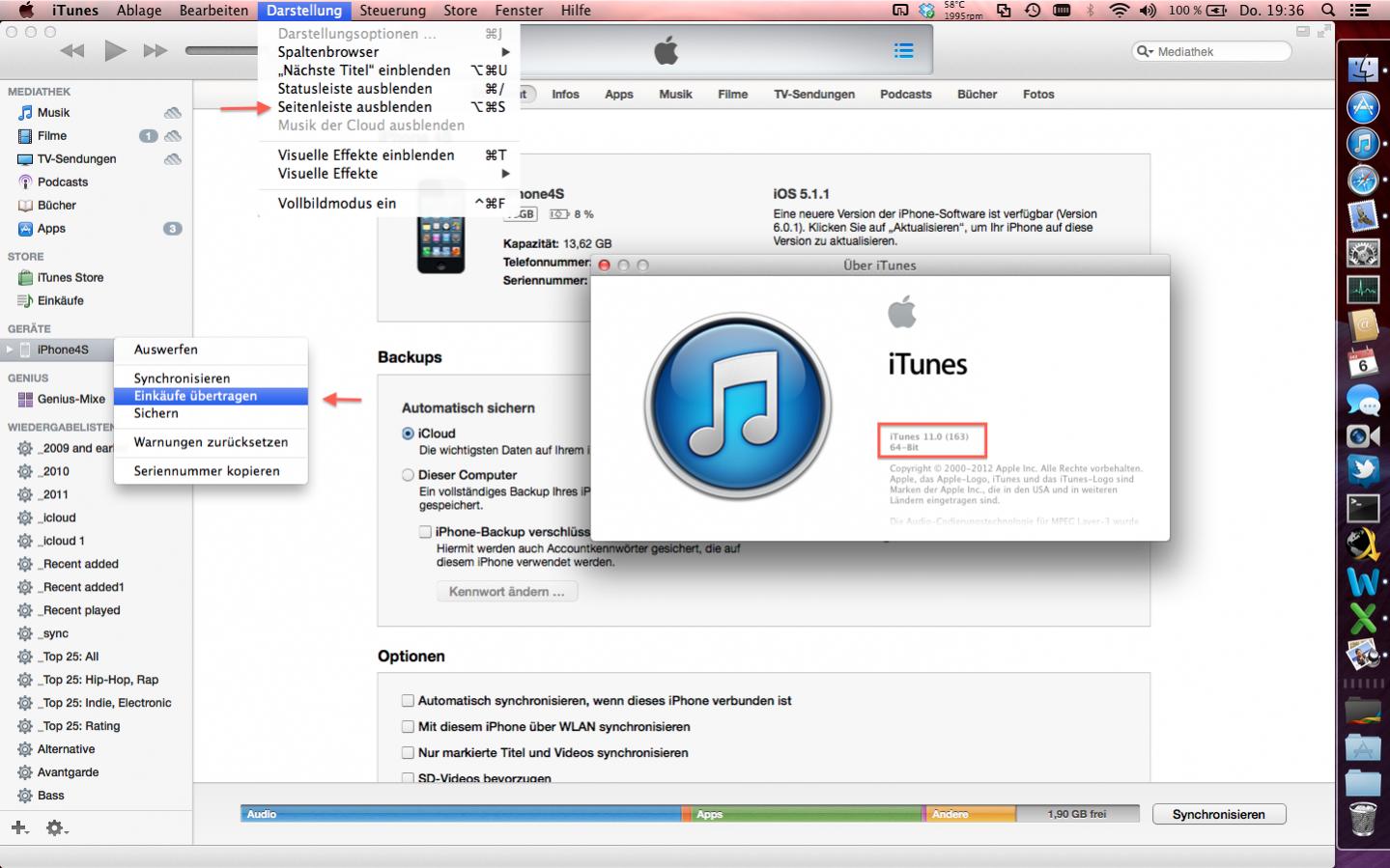
Task: Click the rewind playback button
Action: (x=72, y=51)
